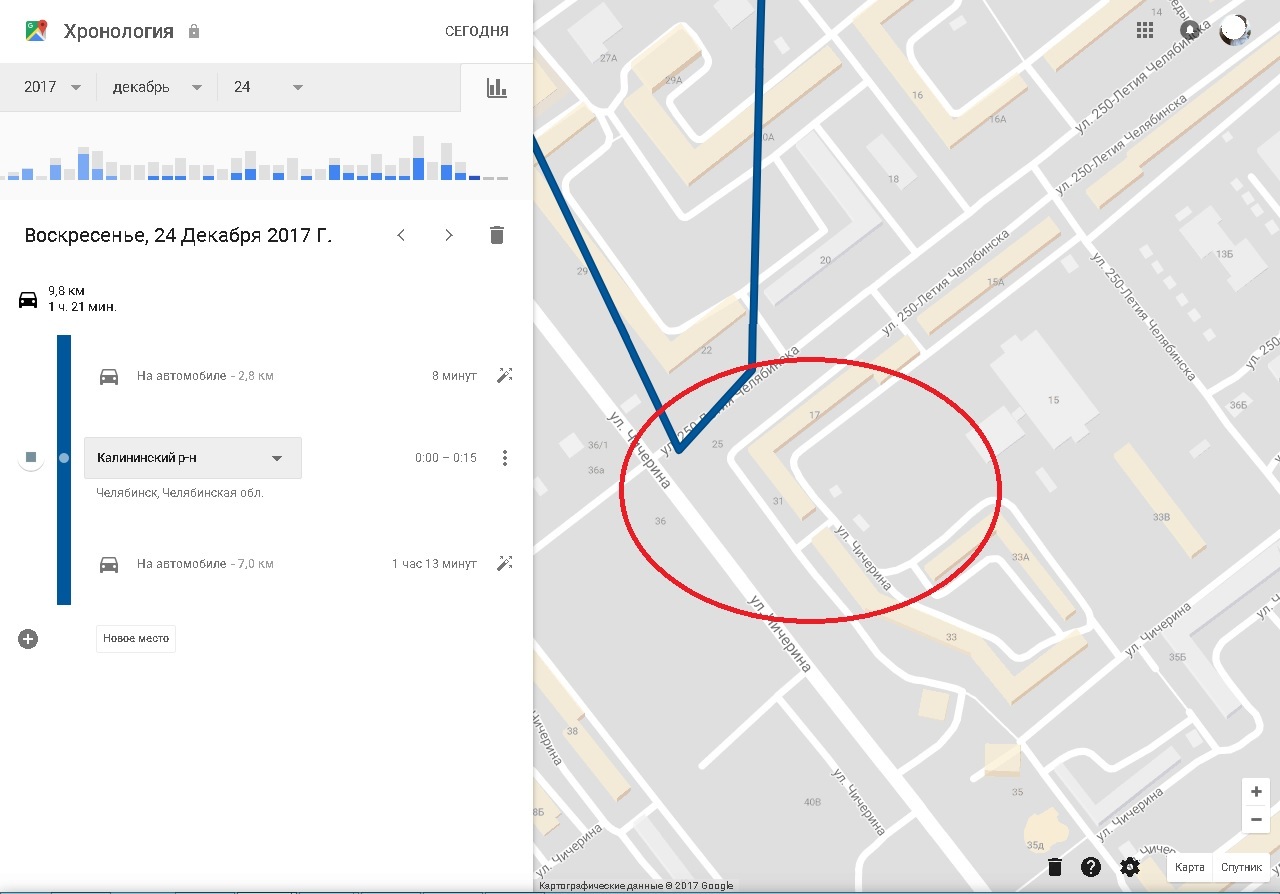
Task: Switch to Карта map view
Action: pos(1189,867)
